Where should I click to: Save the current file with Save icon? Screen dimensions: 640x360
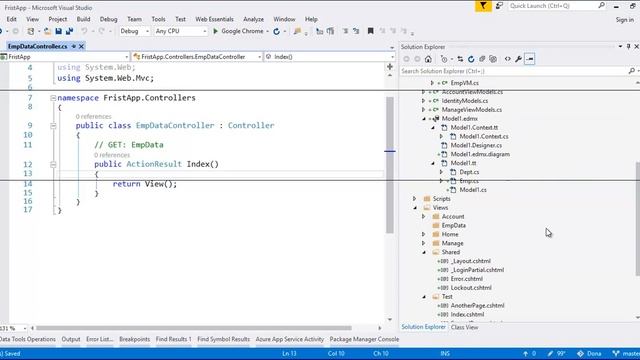point(58,31)
